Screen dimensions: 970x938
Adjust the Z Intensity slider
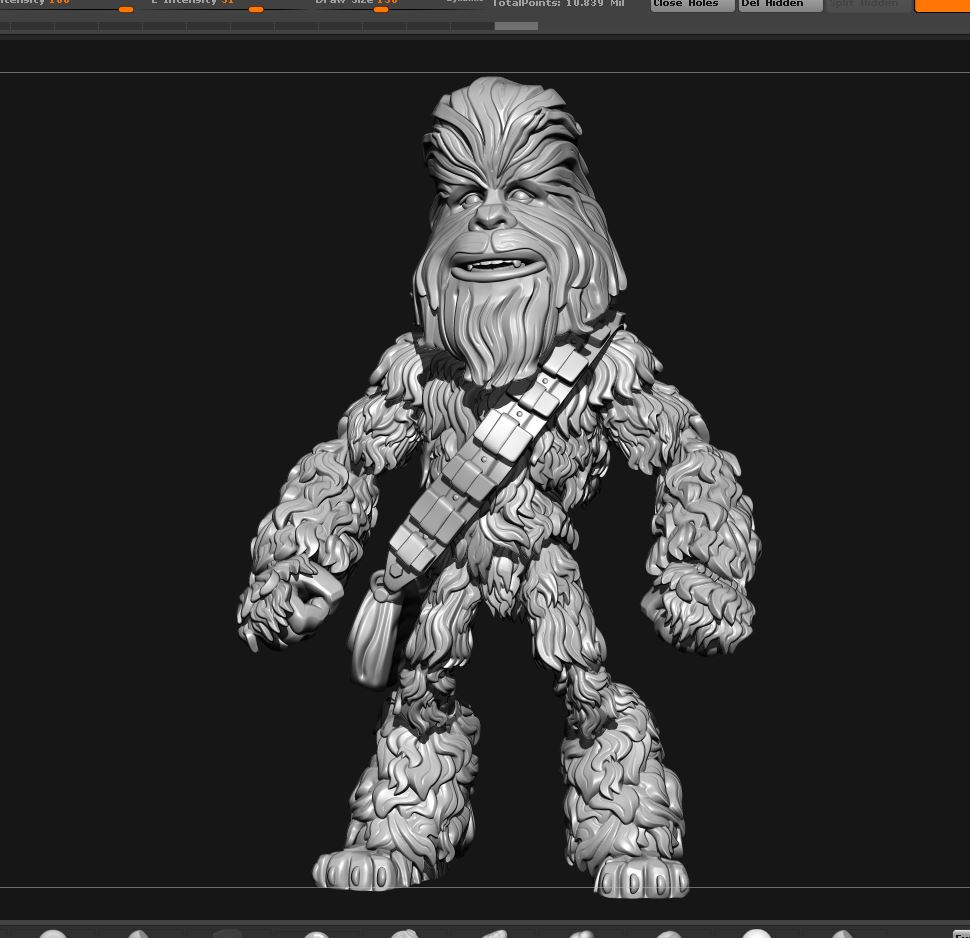click(255, 9)
